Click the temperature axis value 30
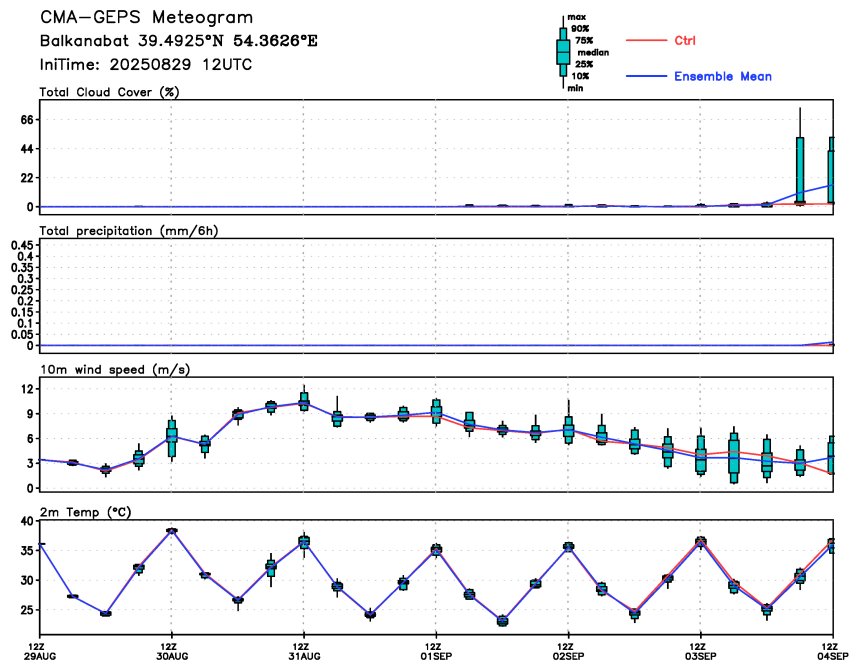This screenshot has height=672, width=860. [27, 580]
